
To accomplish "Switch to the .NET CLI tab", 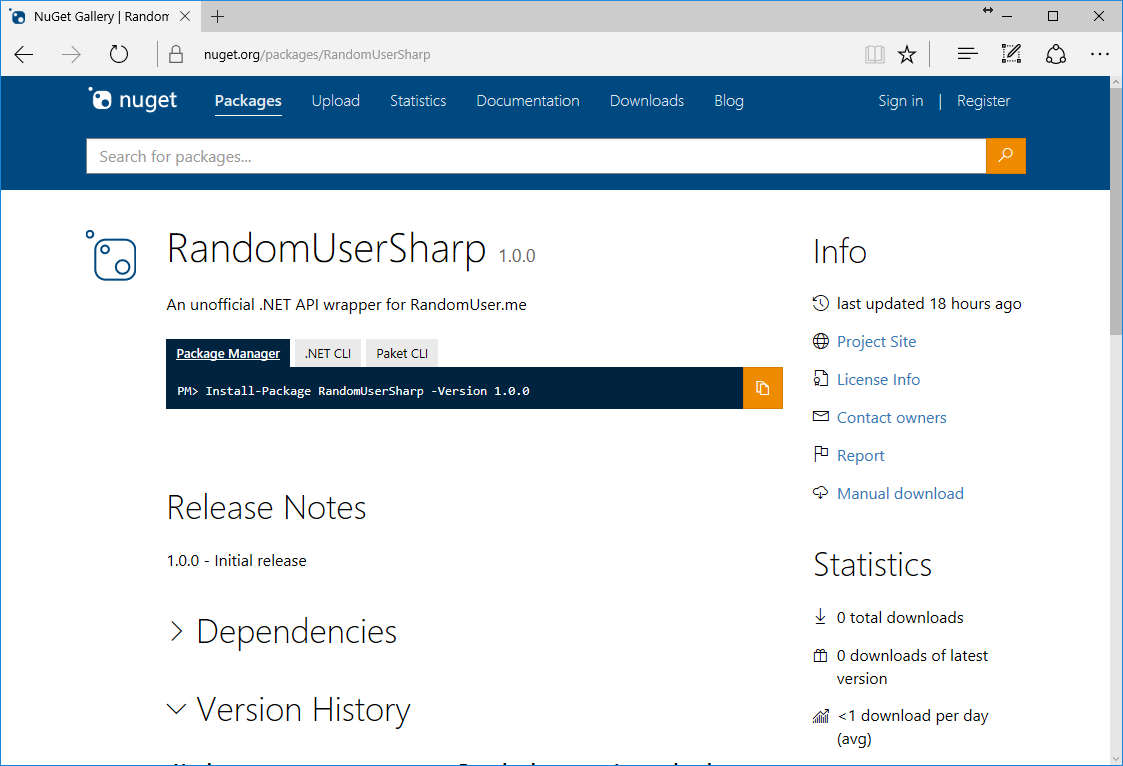I will 328,353.
